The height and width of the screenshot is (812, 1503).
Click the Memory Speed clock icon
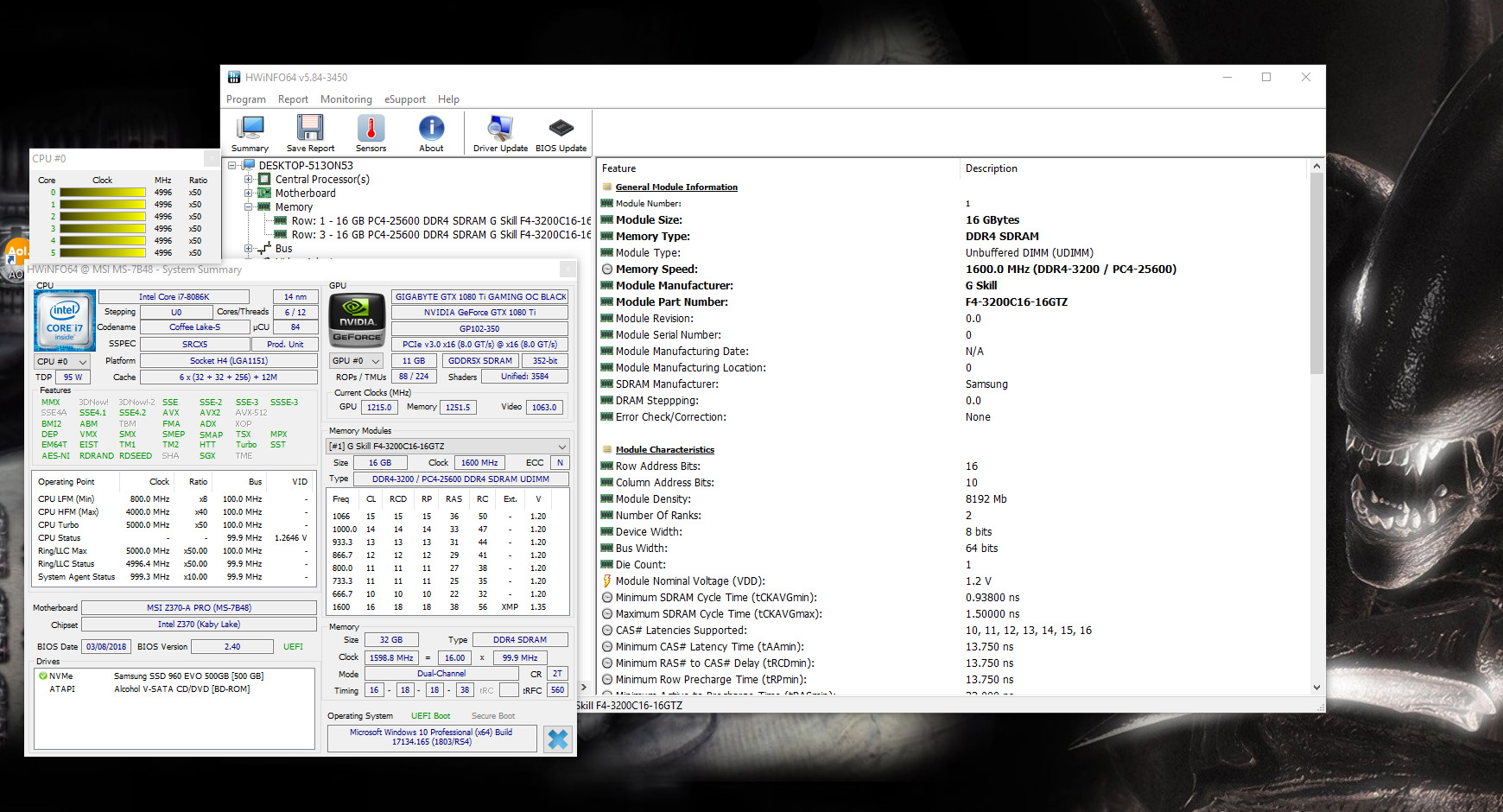click(607, 269)
